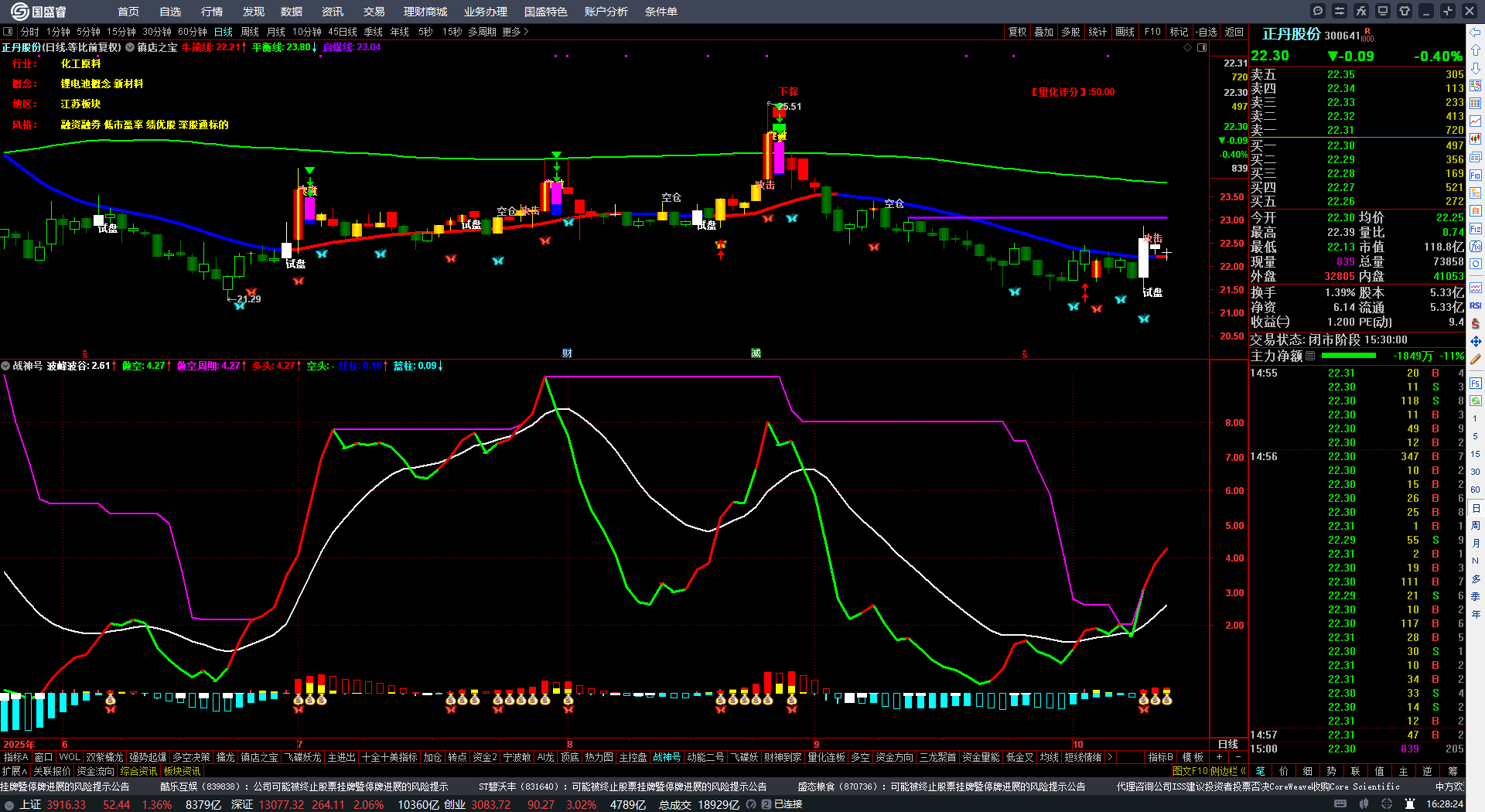Click the up-arrow previous stock sidebar icon

1476,50
